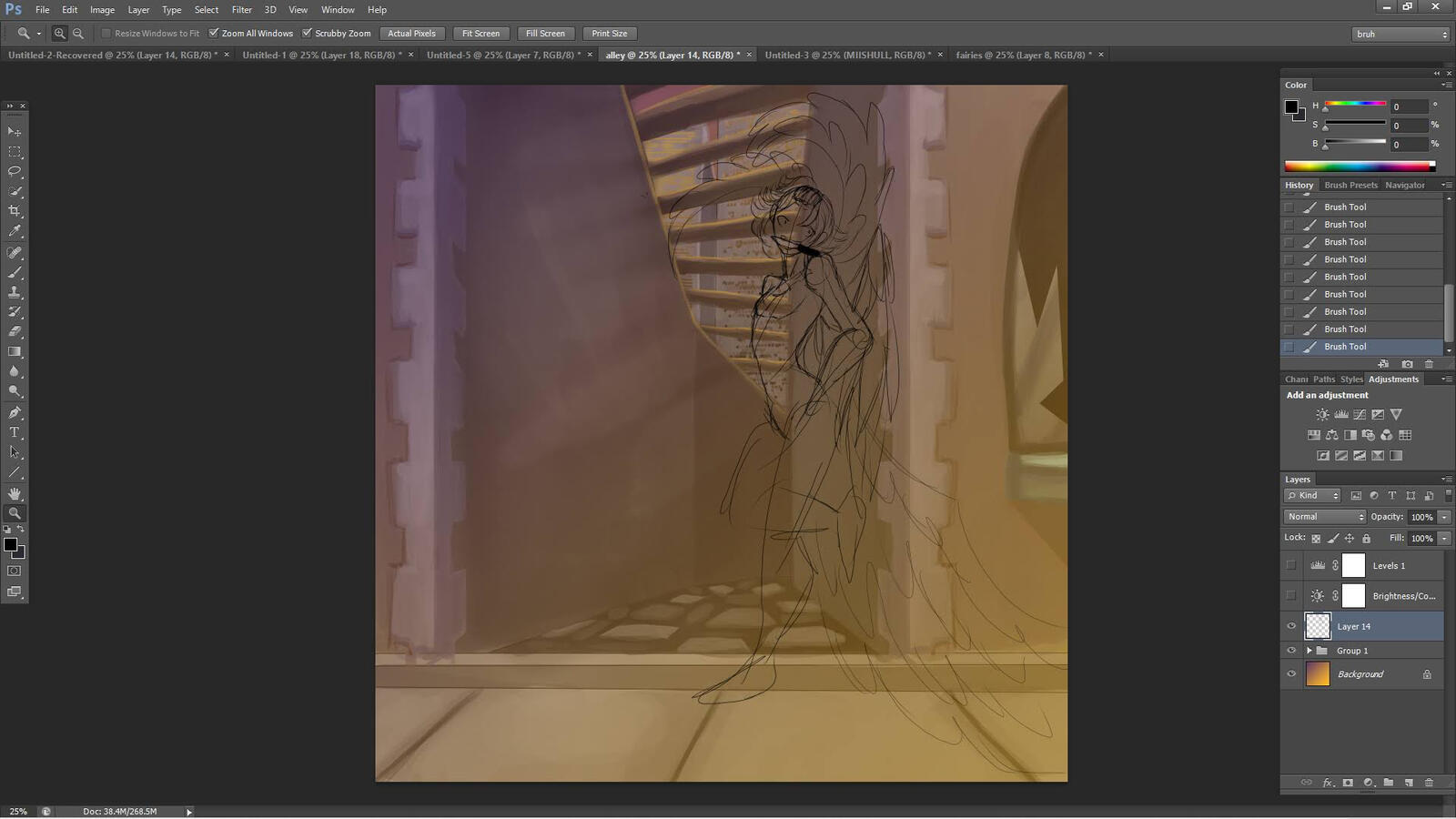
Task: Select the Eyedropper tool
Action: coord(15,231)
